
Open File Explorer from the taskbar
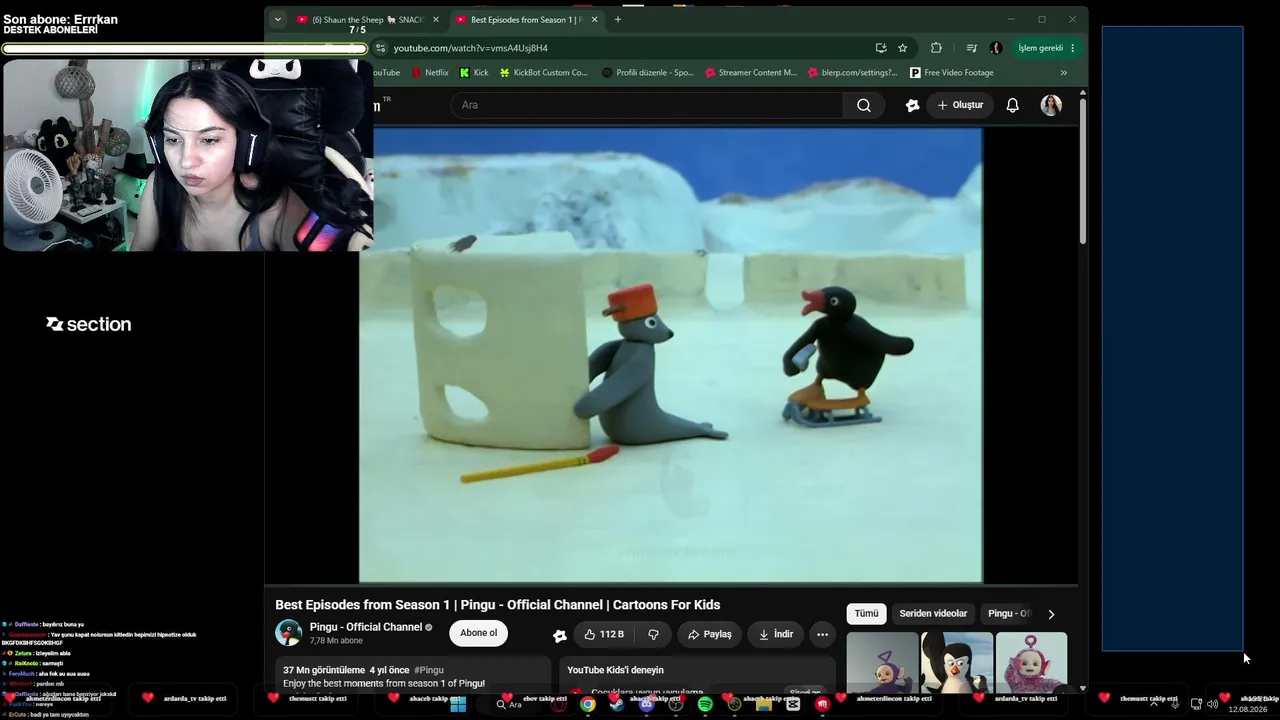(x=764, y=705)
